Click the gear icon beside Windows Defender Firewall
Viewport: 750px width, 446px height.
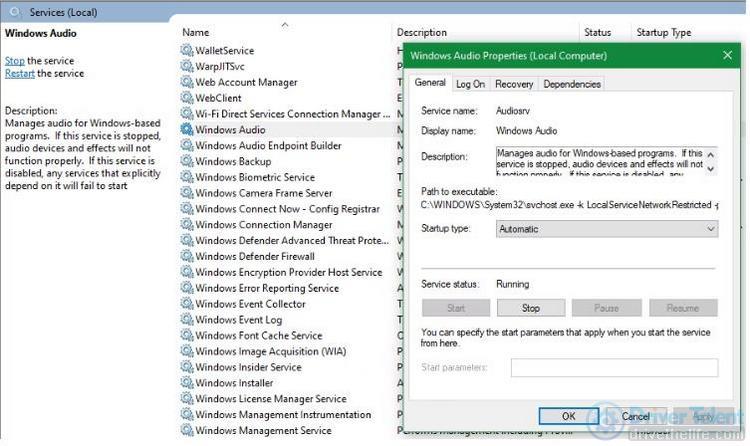[x=187, y=256]
